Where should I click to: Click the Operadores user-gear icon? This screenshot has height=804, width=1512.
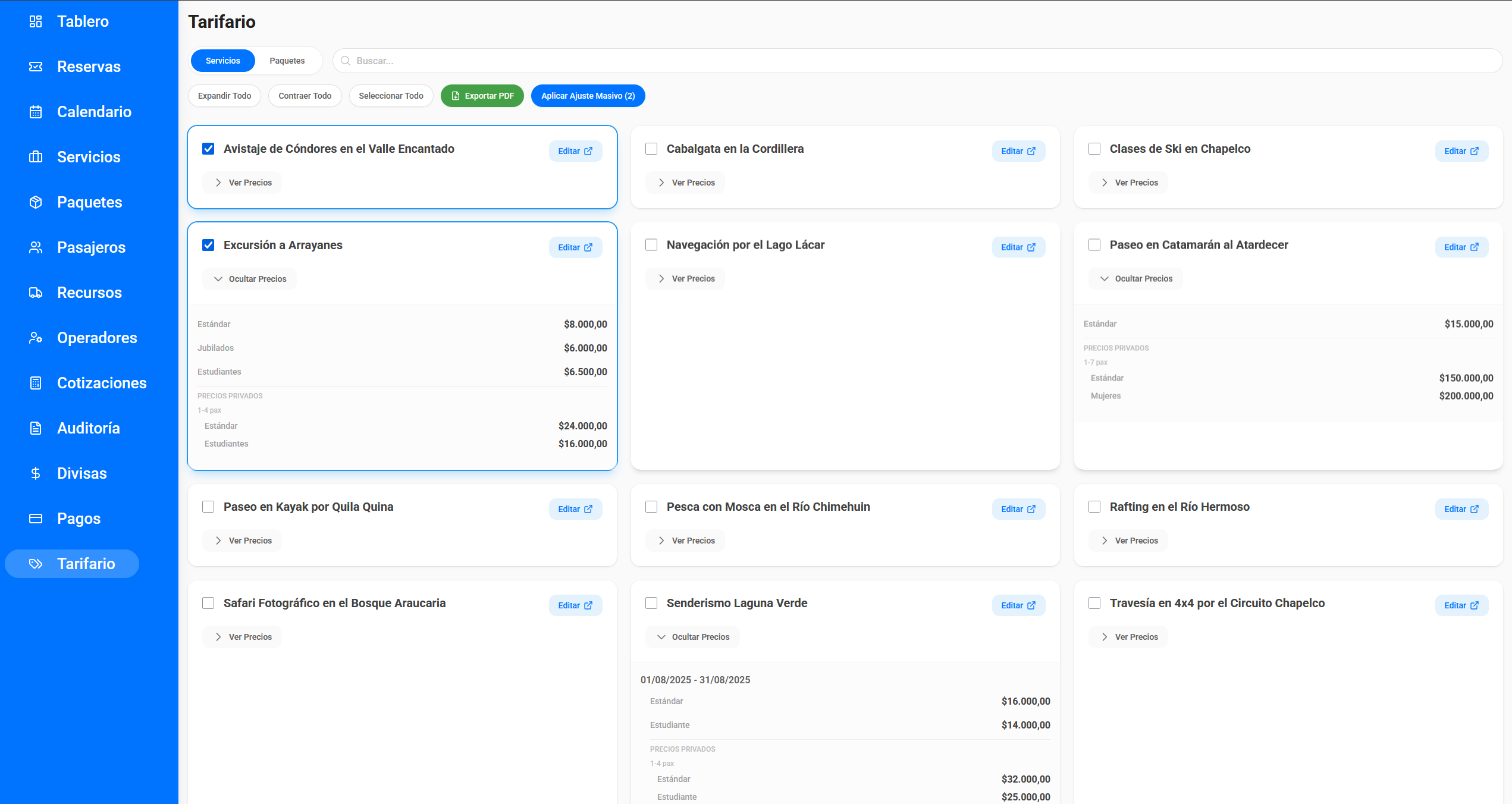click(x=36, y=338)
